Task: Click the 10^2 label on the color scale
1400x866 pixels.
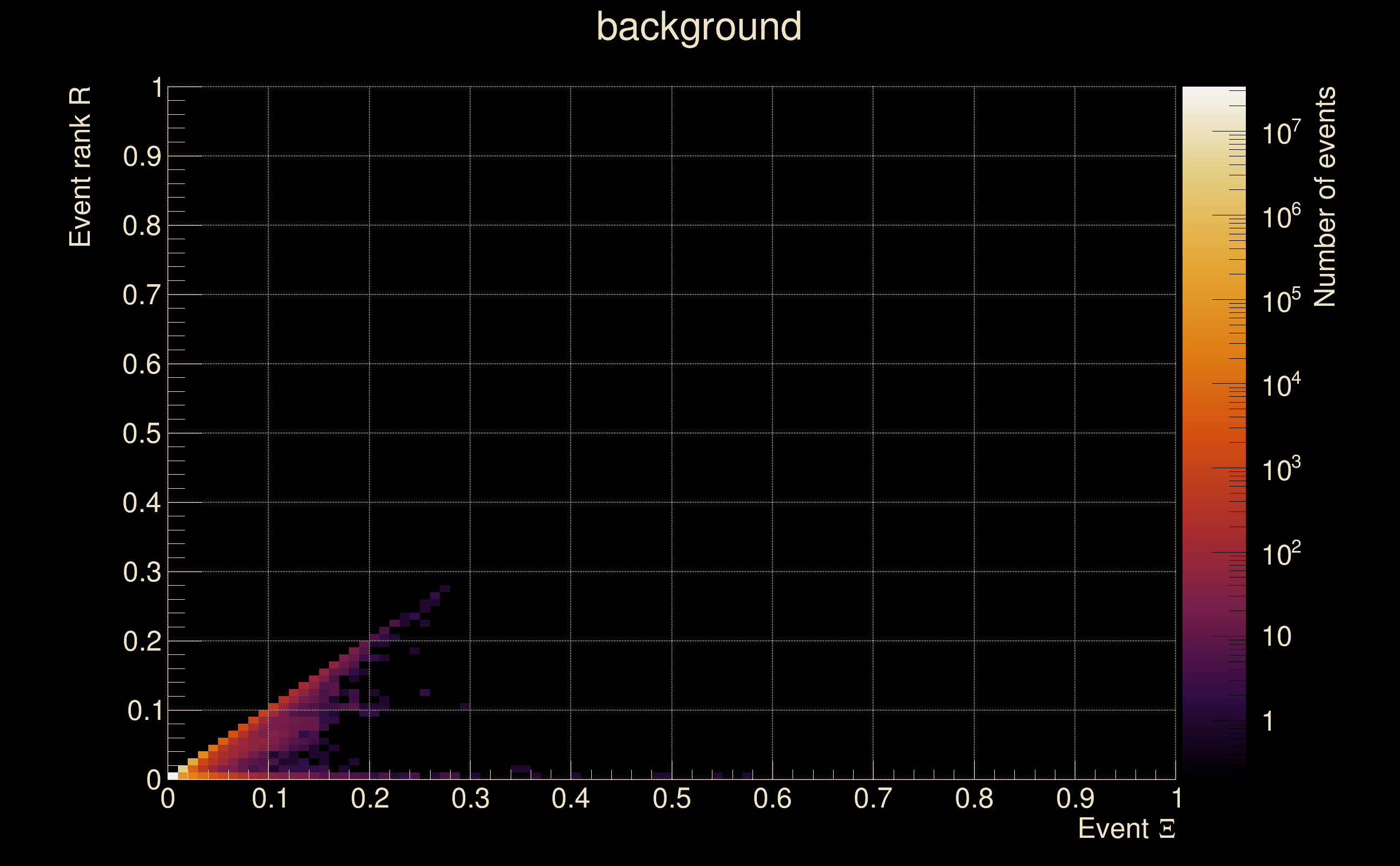Action: point(1281,554)
